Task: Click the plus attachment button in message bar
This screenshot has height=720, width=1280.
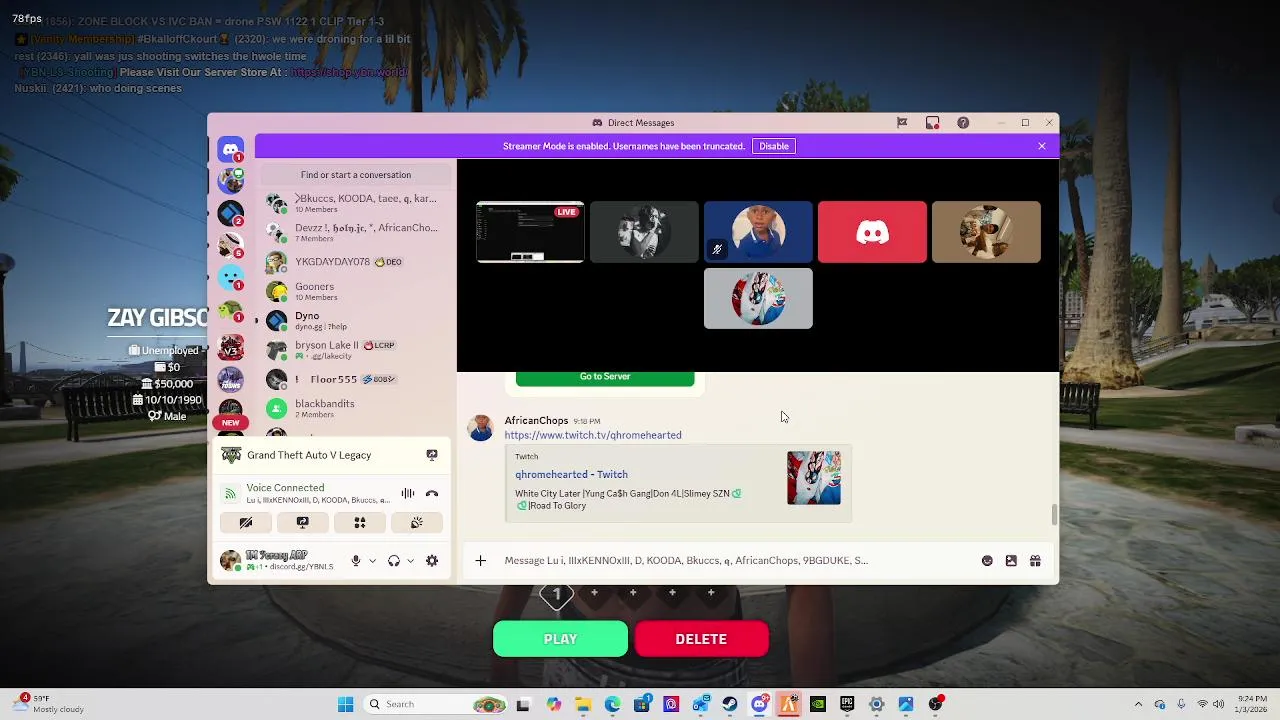Action: pos(480,561)
